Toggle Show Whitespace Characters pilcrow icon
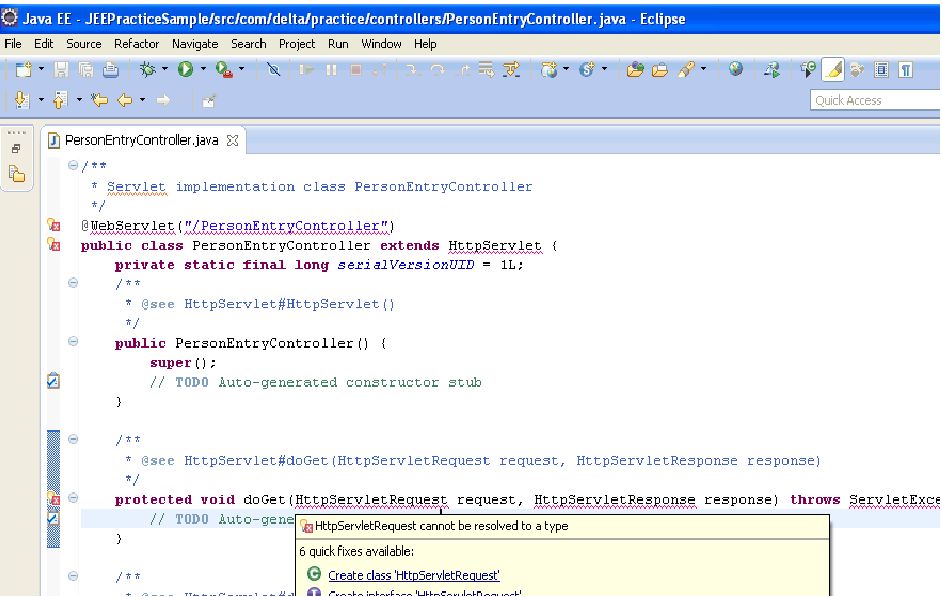The image size is (942, 597). click(x=906, y=70)
